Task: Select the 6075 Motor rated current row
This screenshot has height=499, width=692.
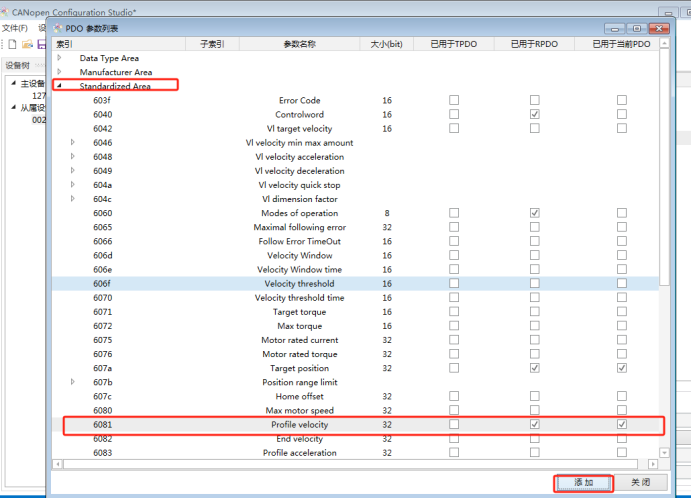Action: [x=356, y=340]
